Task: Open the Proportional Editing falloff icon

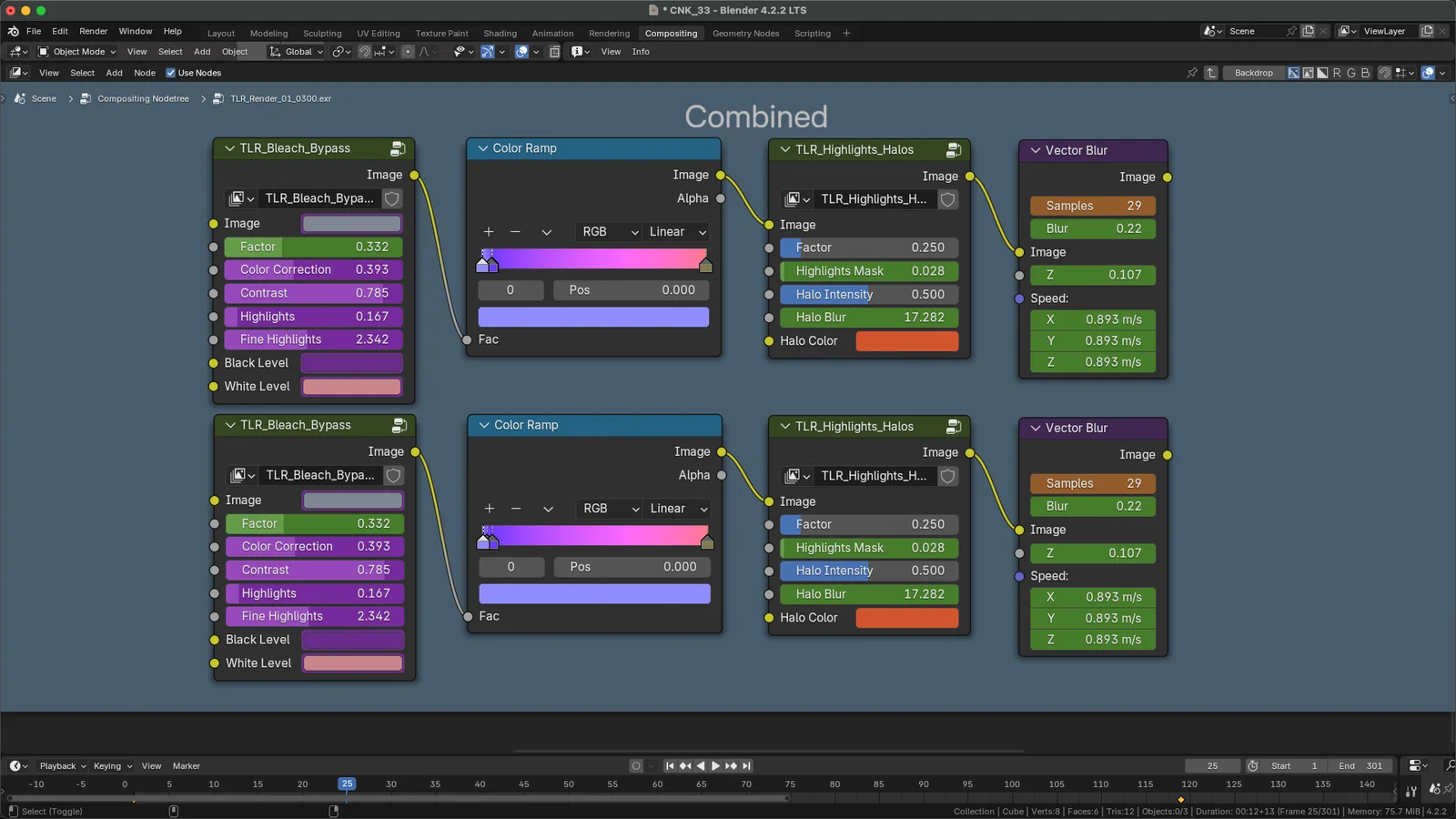Action: 425,52
